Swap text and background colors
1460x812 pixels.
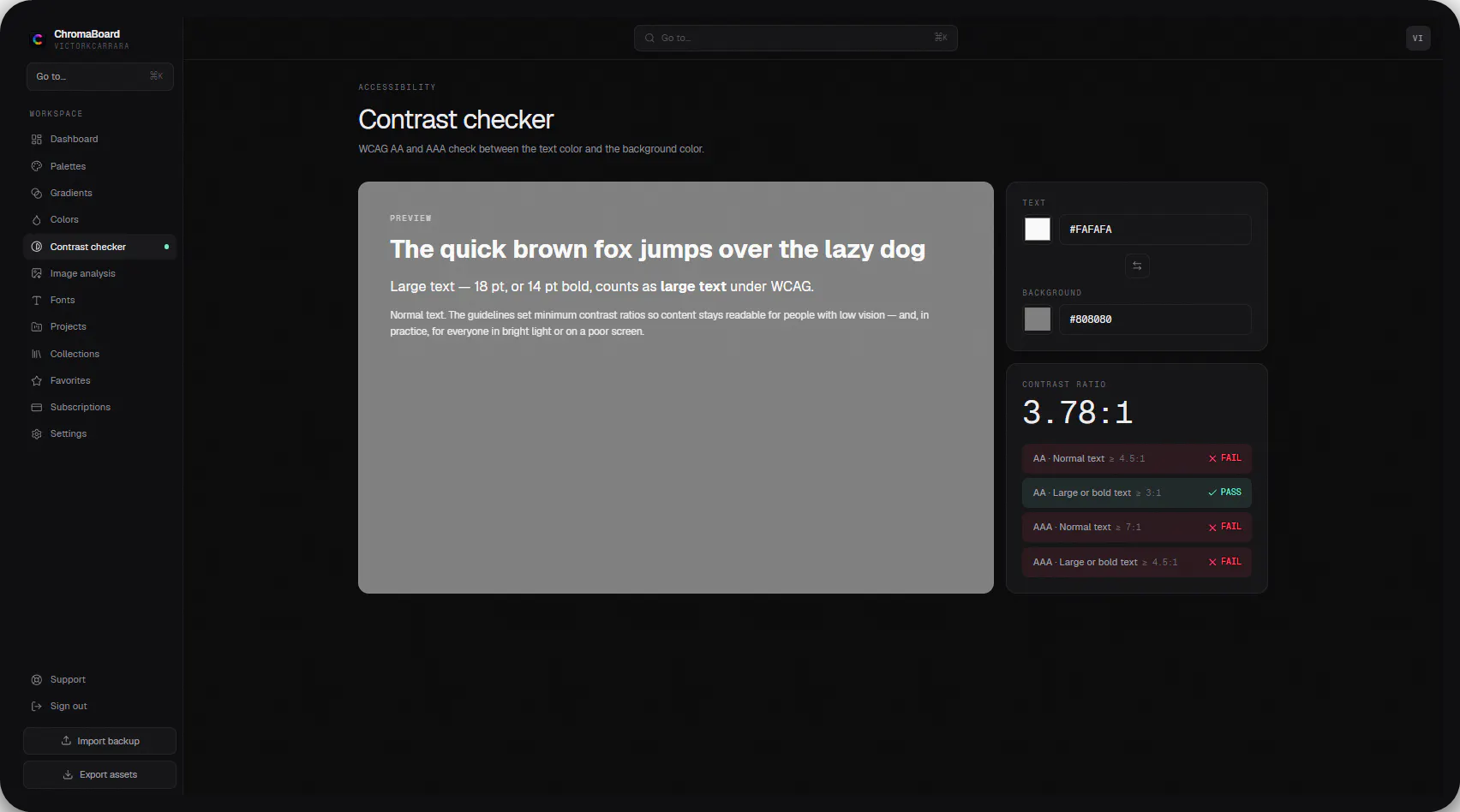1137,266
